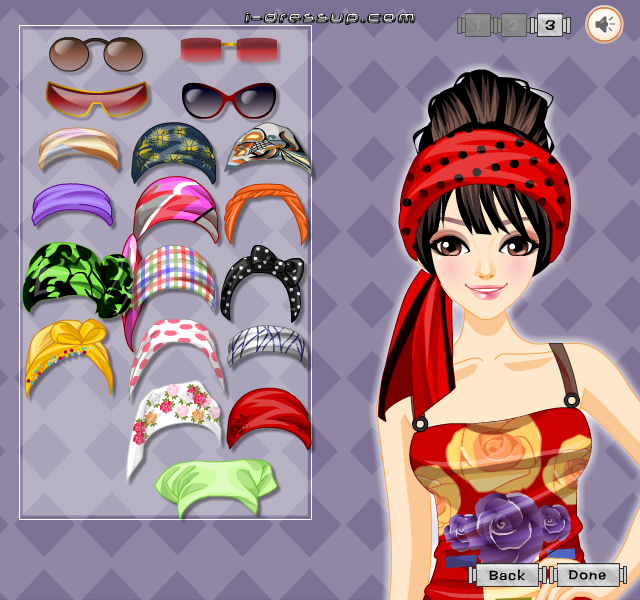This screenshot has width=640, height=600.
Task: Select the abstract orange and gray patterned scarf
Action: click(268, 149)
